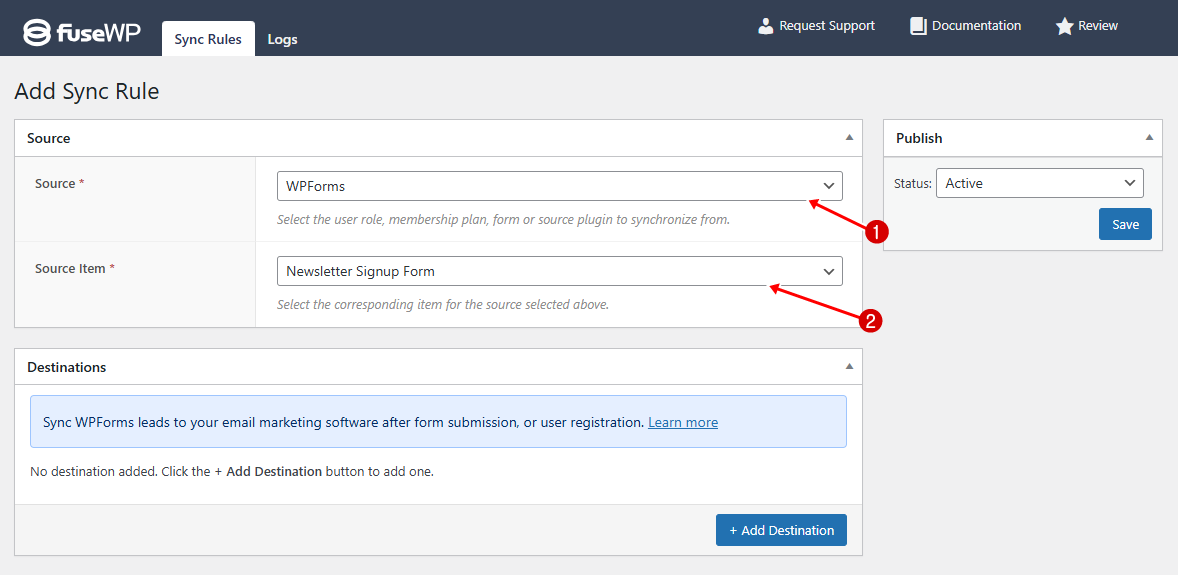Viewport: 1178px width, 575px height.
Task: Click the fuseWP logo
Action: point(82,32)
